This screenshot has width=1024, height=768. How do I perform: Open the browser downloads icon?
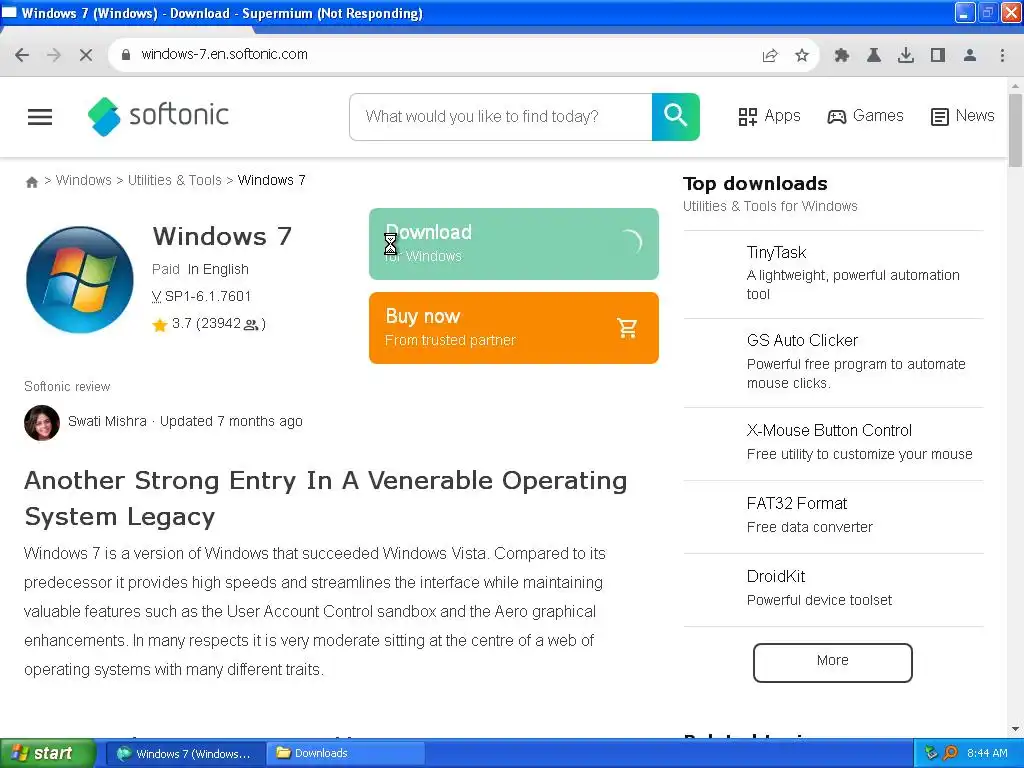click(x=906, y=56)
